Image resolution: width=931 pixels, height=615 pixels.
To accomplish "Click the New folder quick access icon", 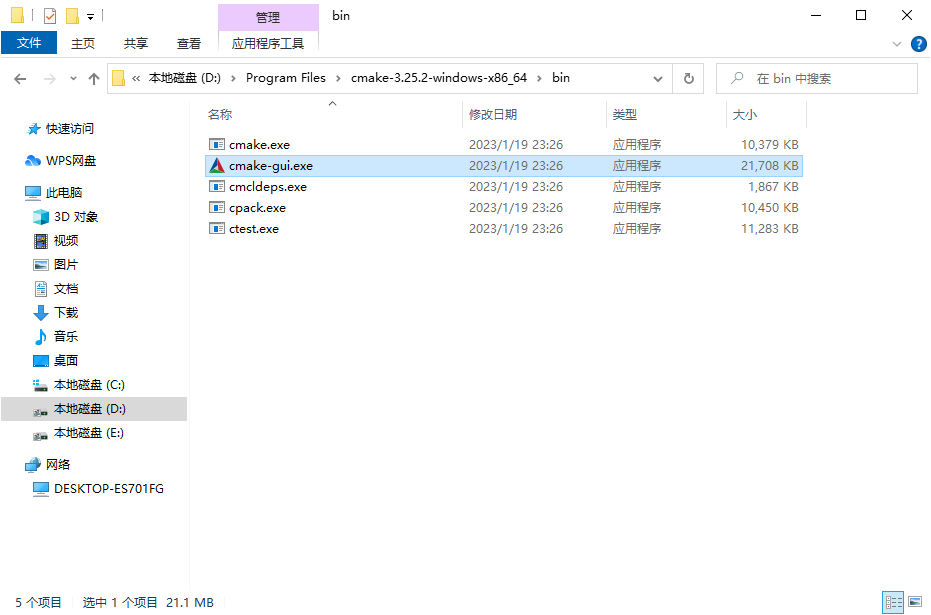I will click(72, 15).
